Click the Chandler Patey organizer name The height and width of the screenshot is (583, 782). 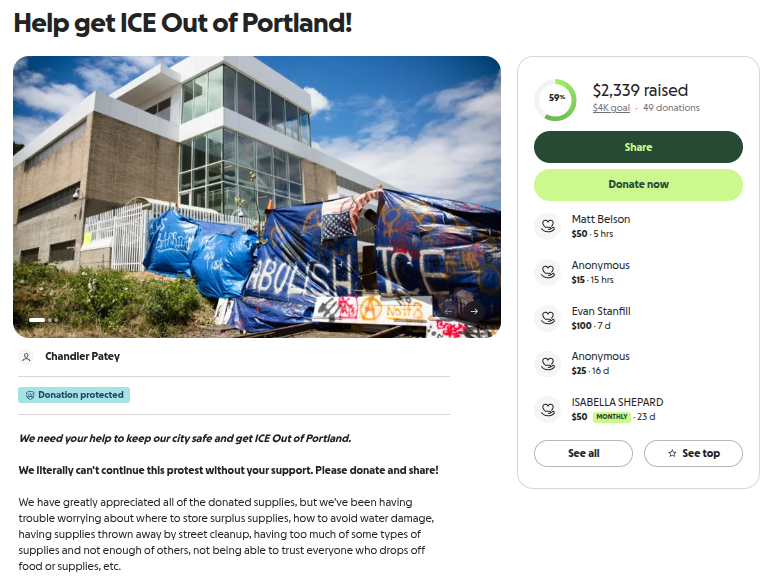82,356
